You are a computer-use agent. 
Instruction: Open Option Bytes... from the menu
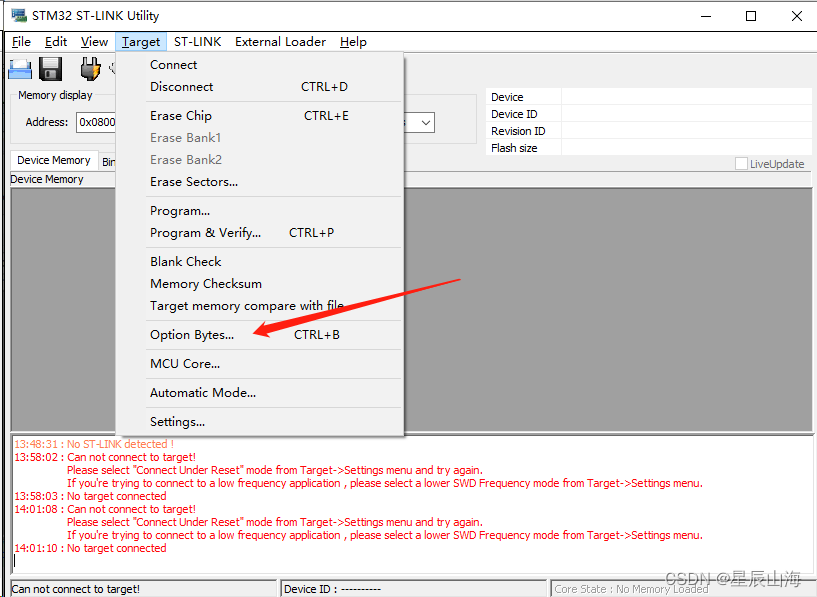[259, 334]
